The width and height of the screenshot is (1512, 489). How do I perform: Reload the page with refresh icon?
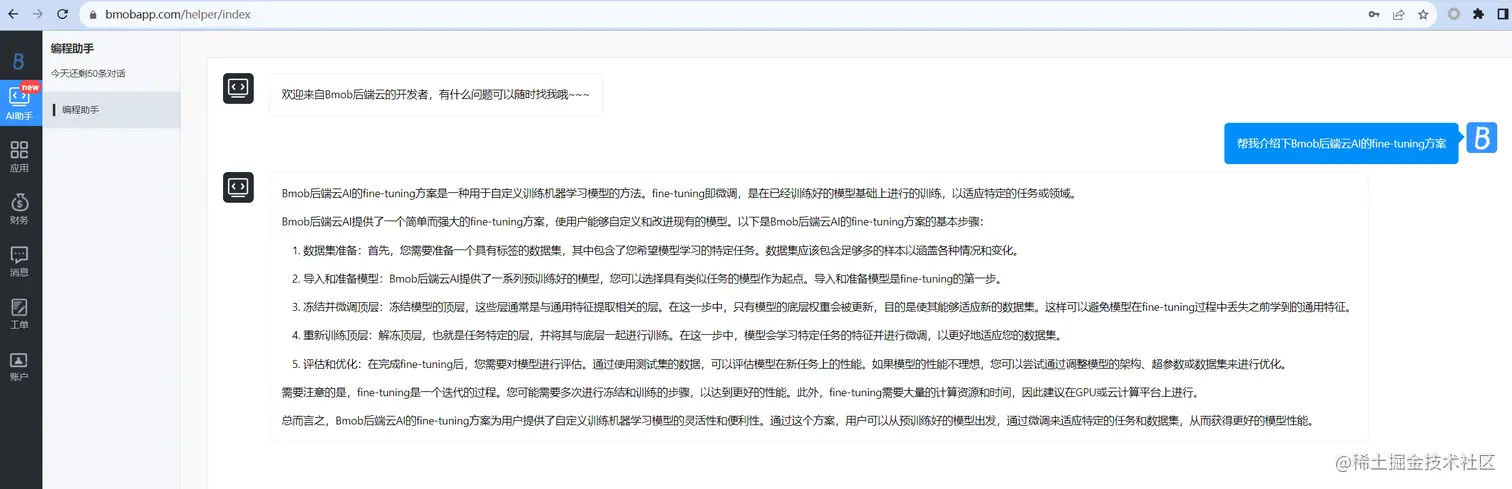tap(63, 15)
